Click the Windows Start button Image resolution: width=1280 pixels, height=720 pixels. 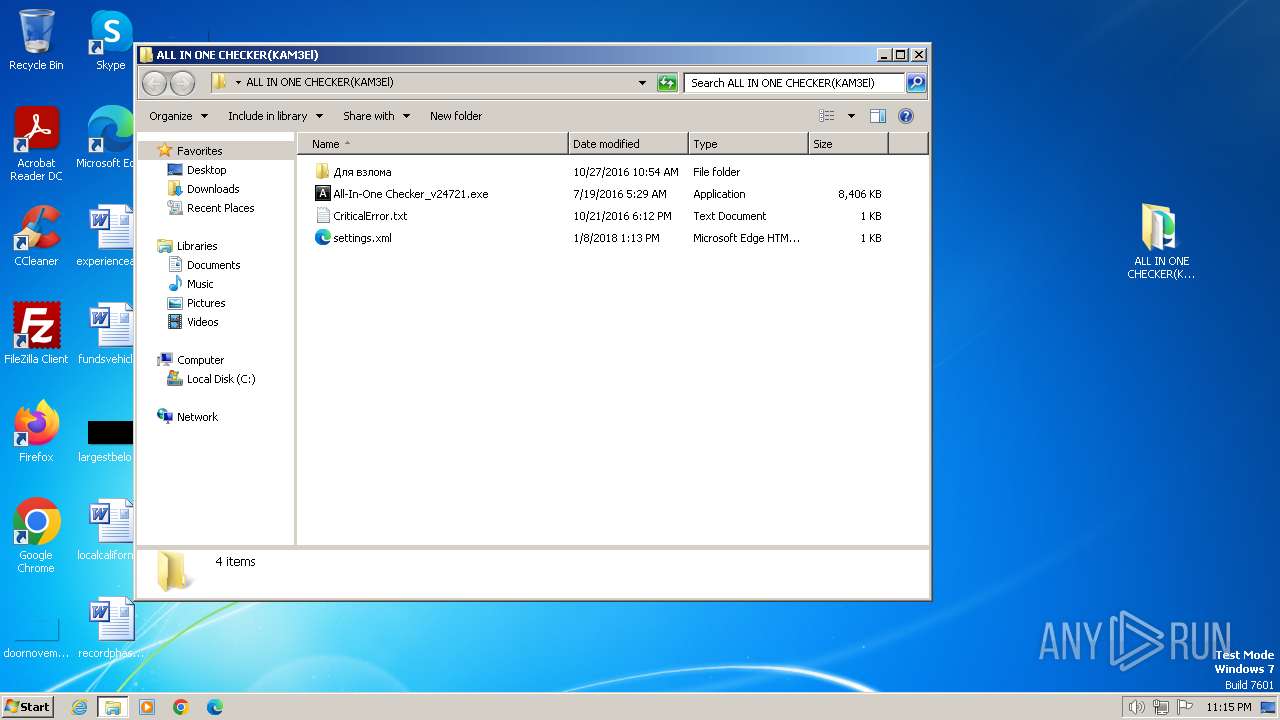click(x=28, y=706)
